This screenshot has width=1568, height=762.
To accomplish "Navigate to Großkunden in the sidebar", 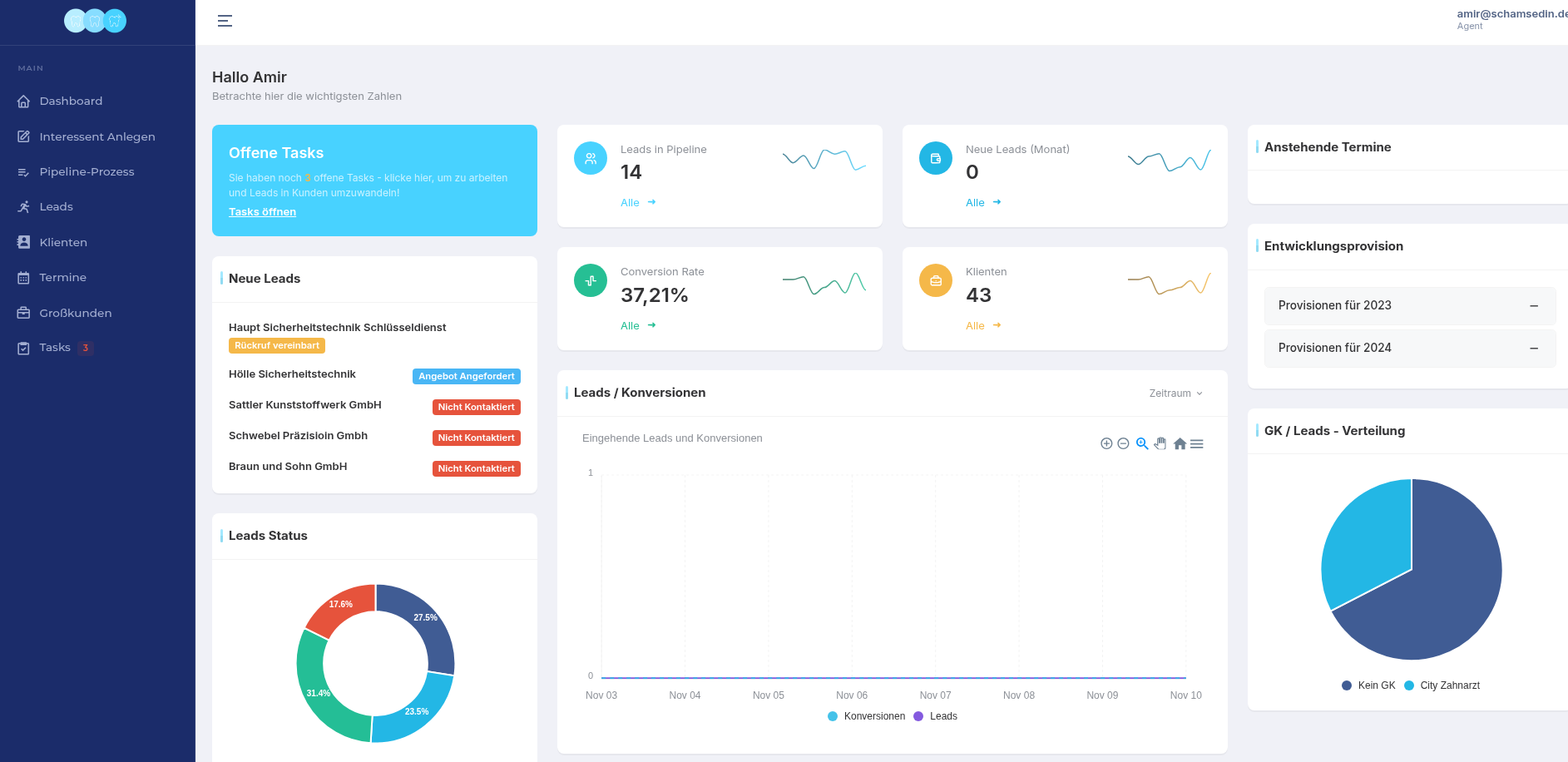I will 76,313.
